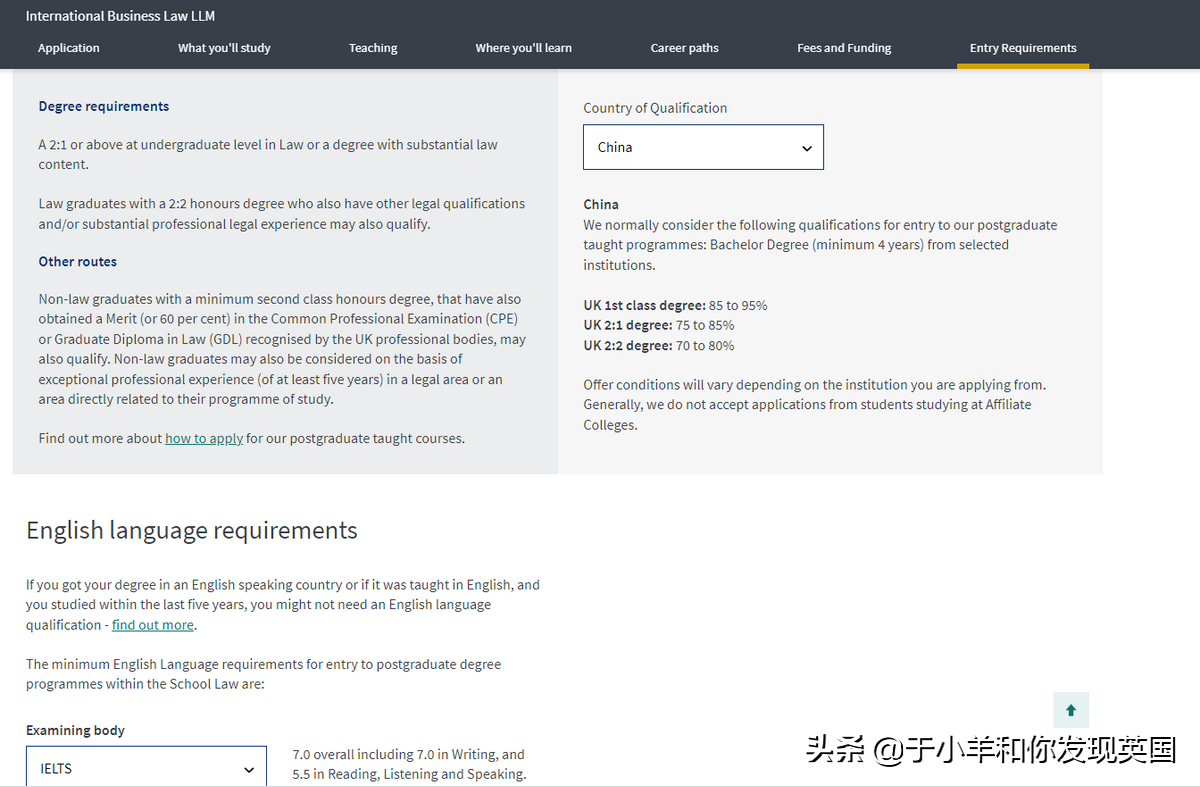Follow the how to apply link
The width and height of the screenshot is (1200, 787).
click(204, 438)
